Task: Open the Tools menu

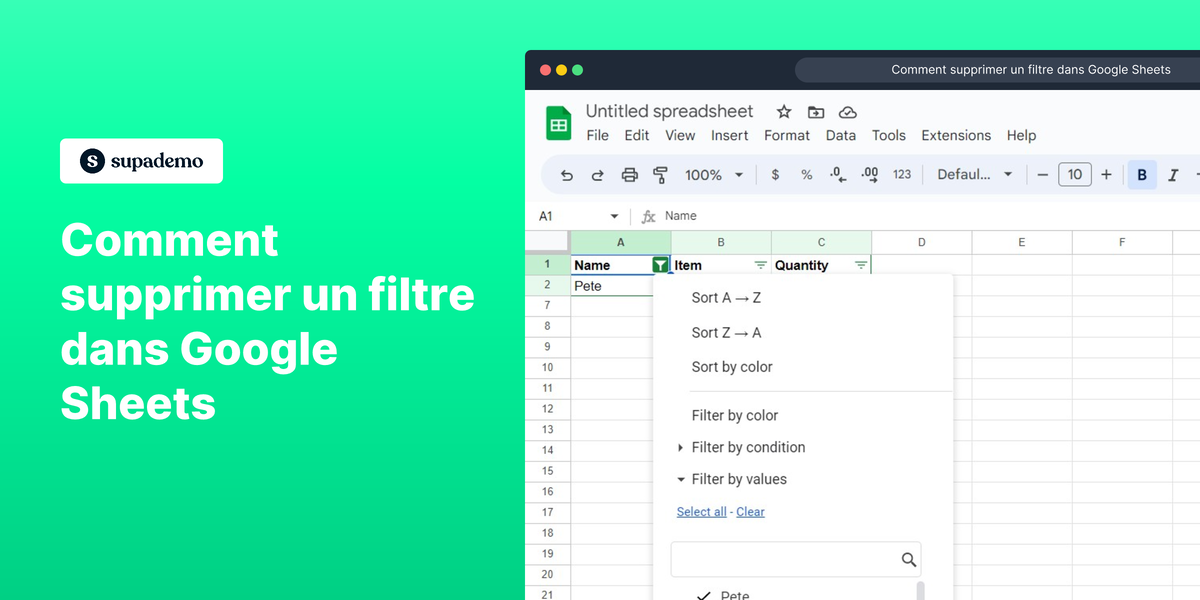Action: pos(888,136)
